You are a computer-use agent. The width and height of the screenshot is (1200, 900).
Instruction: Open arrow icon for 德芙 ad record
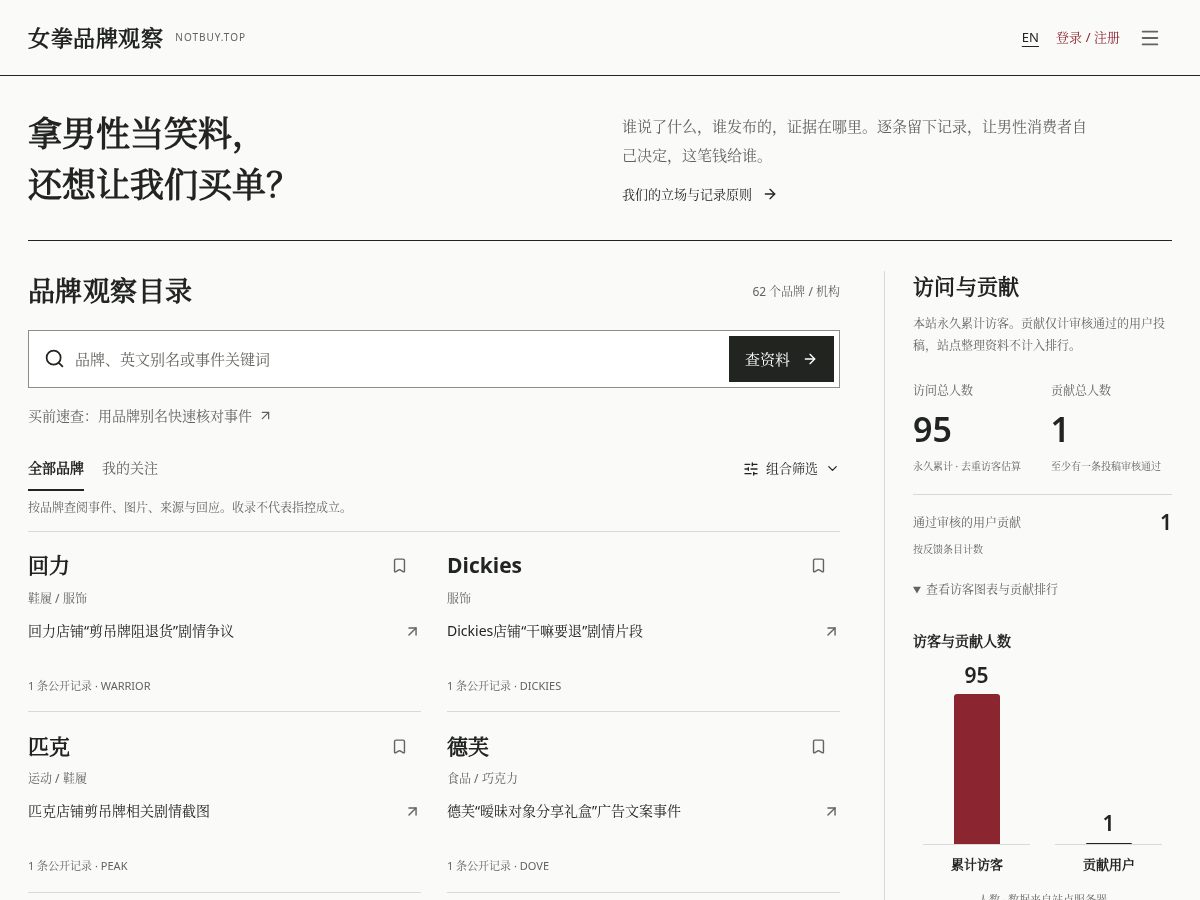tap(831, 811)
